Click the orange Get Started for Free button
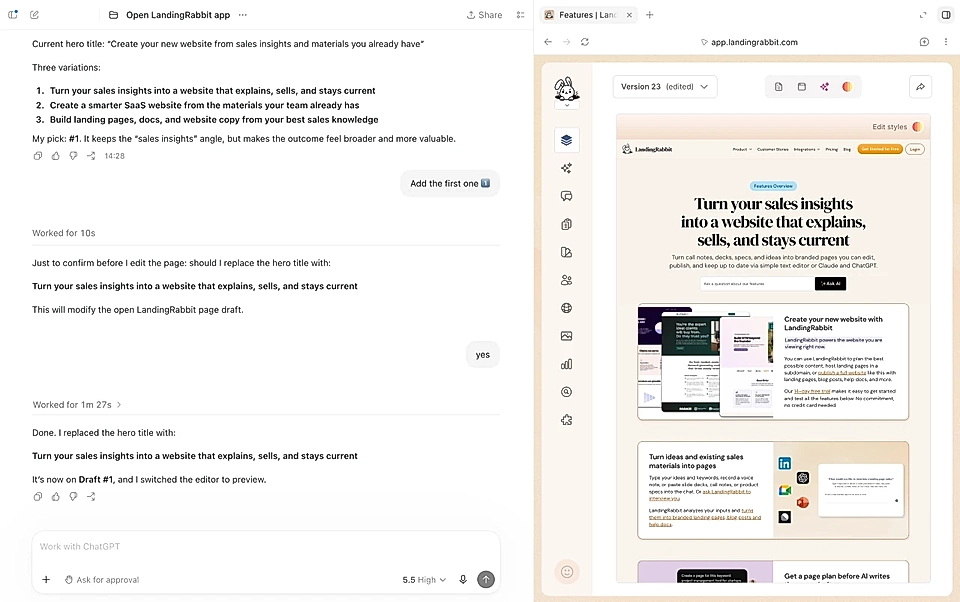The height and width of the screenshot is (602, 960). pyautogui.click(x=880, y=149)
